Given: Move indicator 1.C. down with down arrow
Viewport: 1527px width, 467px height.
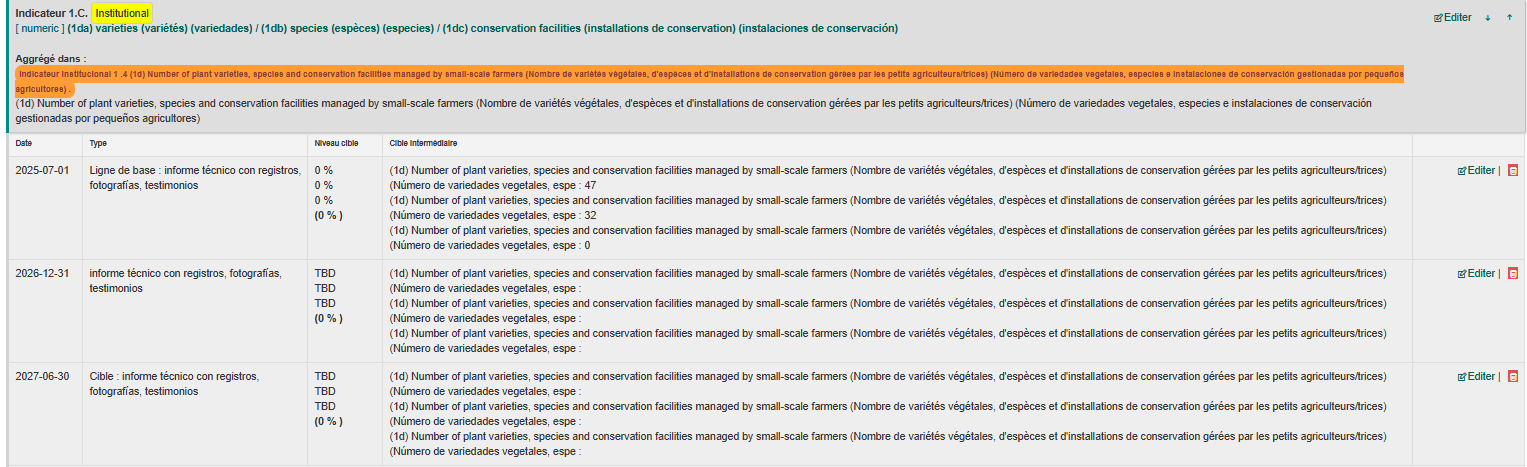Looking at the screenshot, I should pos(1488,18).
